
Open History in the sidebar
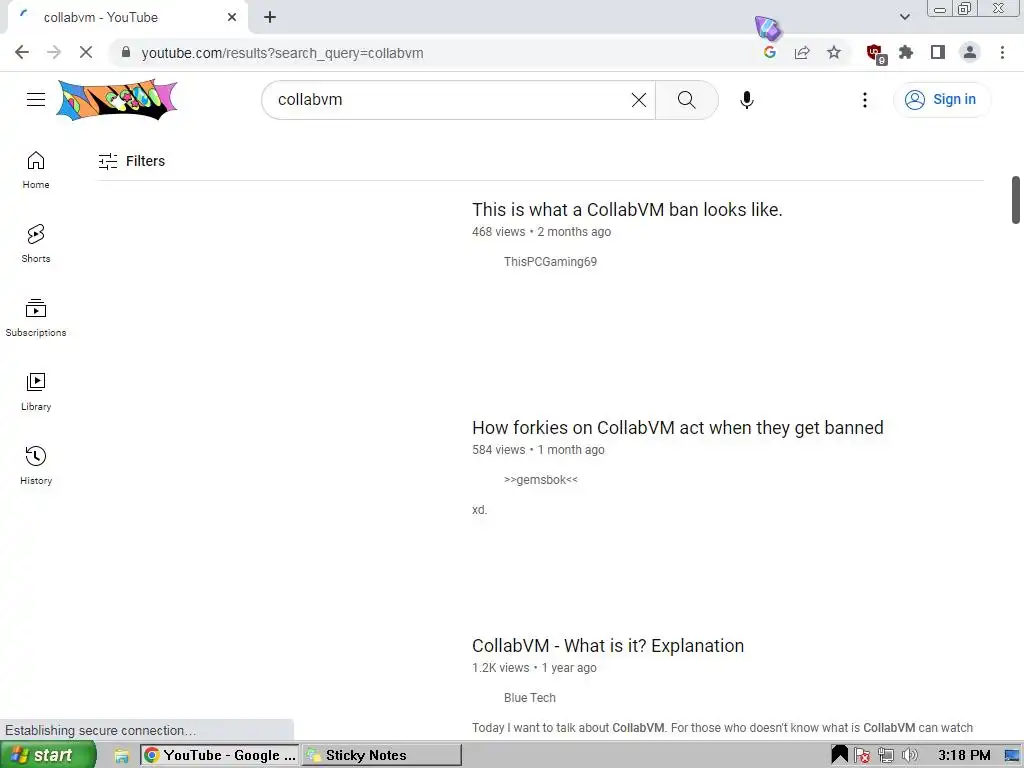[x=36, y=465]
